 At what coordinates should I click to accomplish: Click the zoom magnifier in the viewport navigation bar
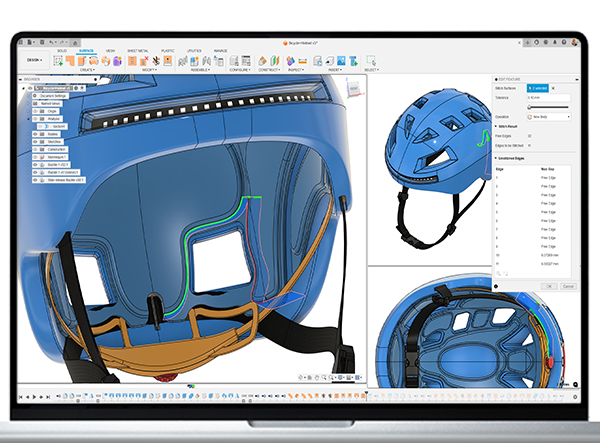pyautogui.click(x=324, y=377)
